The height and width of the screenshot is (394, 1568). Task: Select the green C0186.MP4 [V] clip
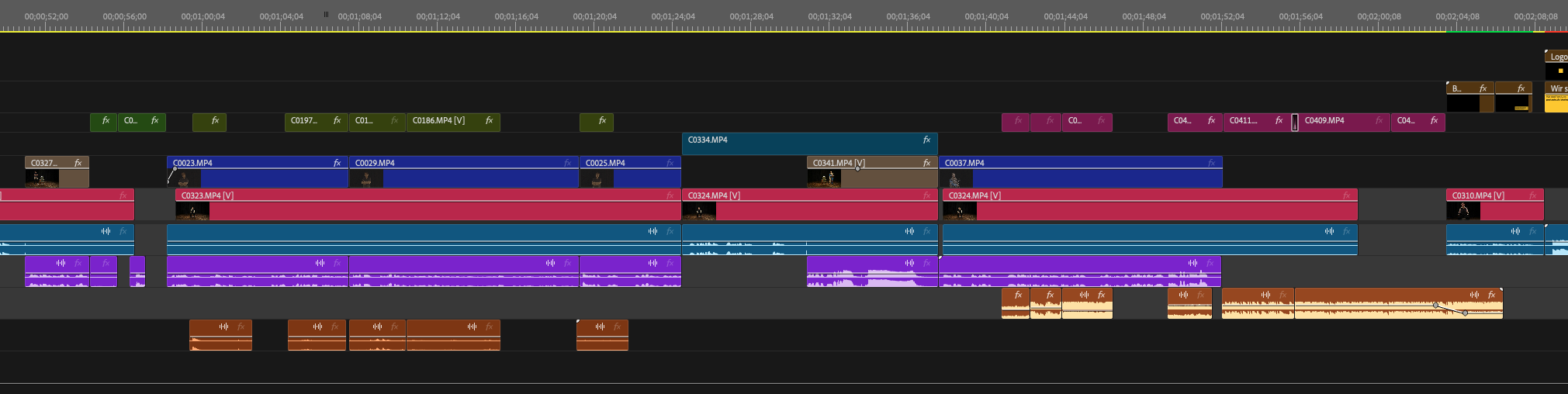pyautogui.click(x=453, y=122)
